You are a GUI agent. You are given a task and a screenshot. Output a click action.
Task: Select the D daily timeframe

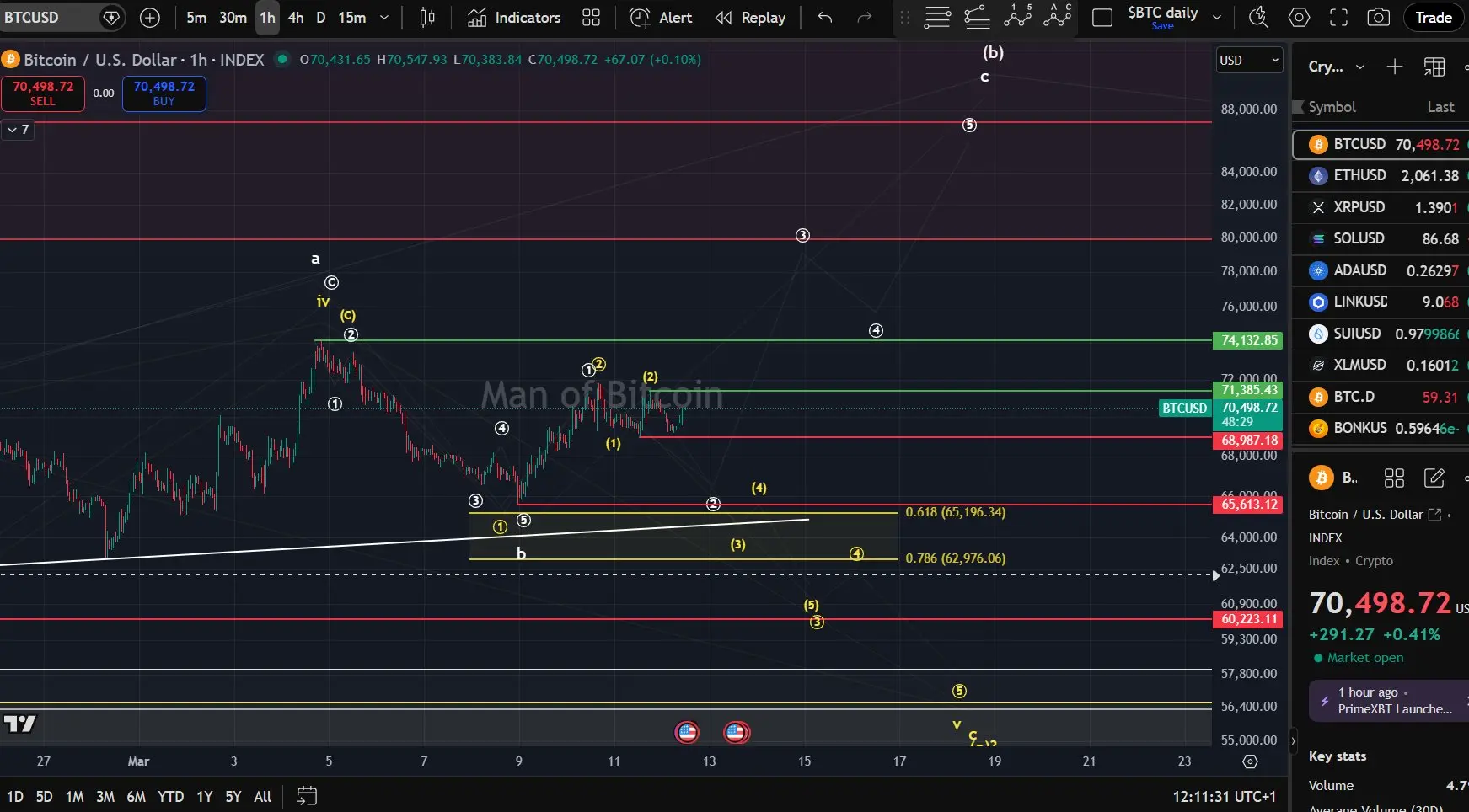click(x=320, y=17)
